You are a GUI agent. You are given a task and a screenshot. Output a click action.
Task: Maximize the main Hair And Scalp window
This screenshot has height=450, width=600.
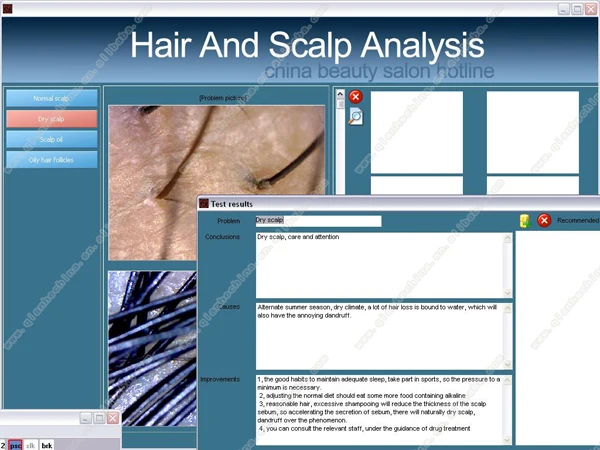(577, 9)
